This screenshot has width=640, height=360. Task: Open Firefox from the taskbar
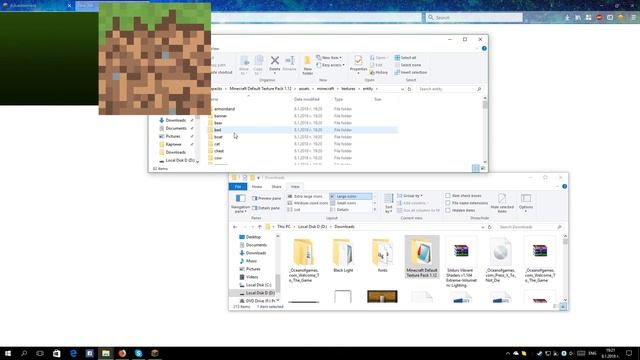pos(122,353)
